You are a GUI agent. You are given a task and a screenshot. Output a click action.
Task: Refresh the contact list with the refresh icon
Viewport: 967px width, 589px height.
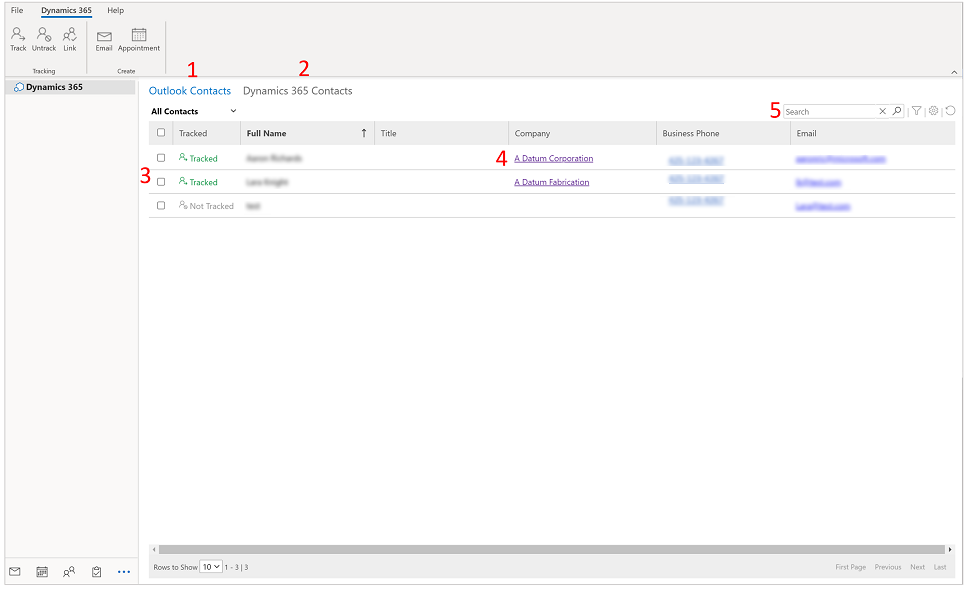click(x=949, y=111)
